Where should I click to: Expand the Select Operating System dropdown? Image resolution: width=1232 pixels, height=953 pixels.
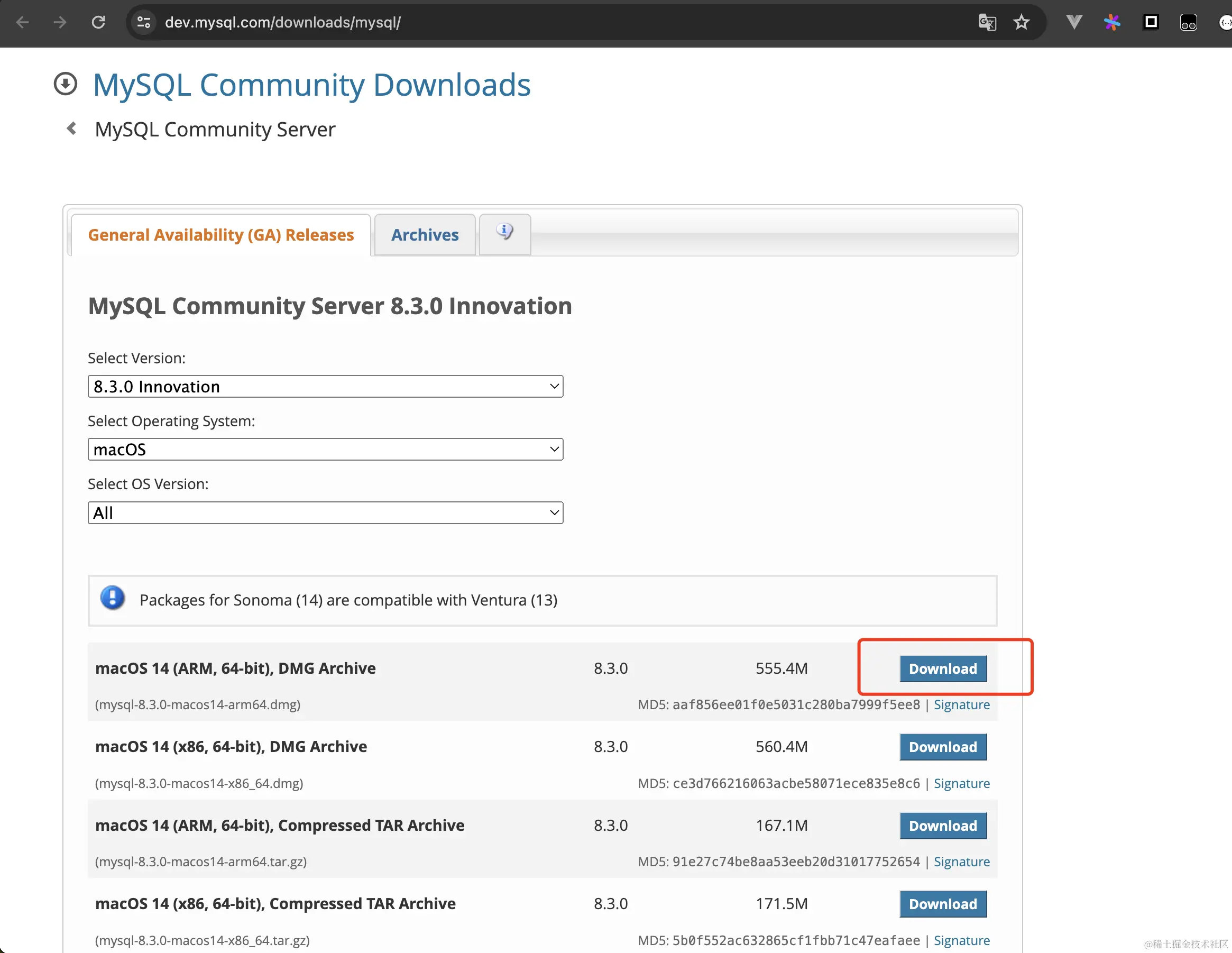click(x=325, y=450)
